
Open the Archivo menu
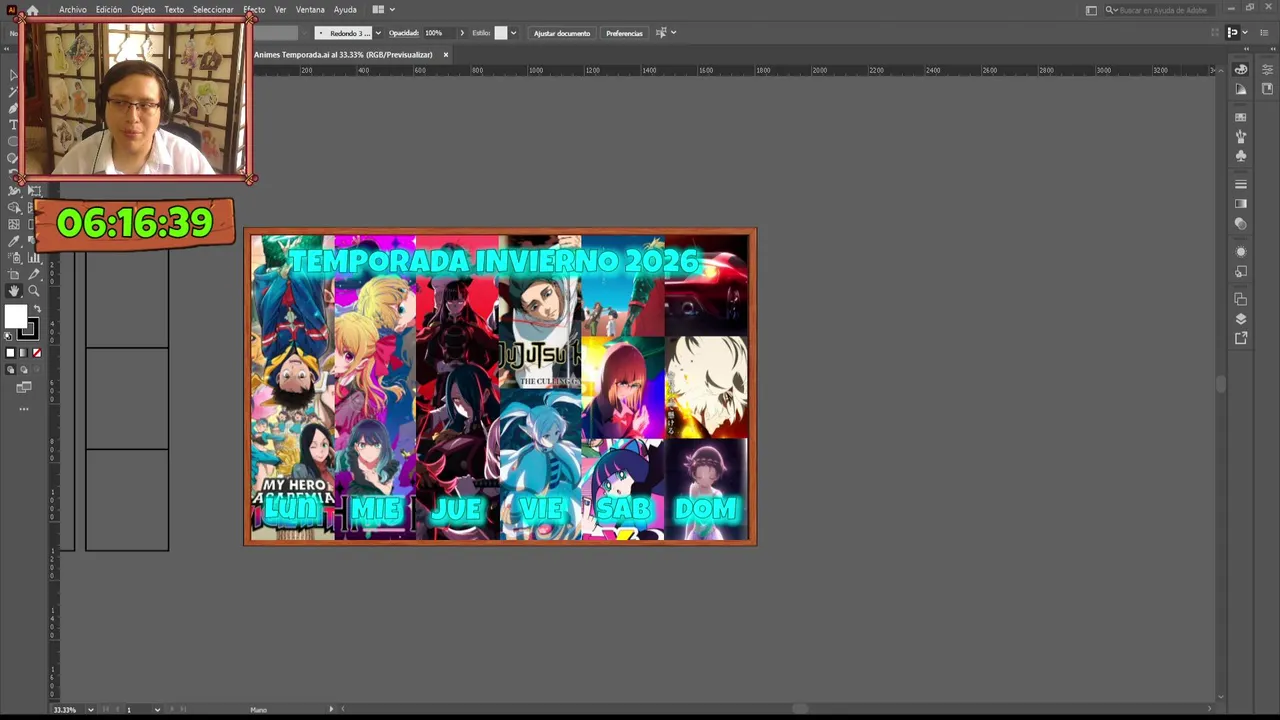(x=72, y=10)
